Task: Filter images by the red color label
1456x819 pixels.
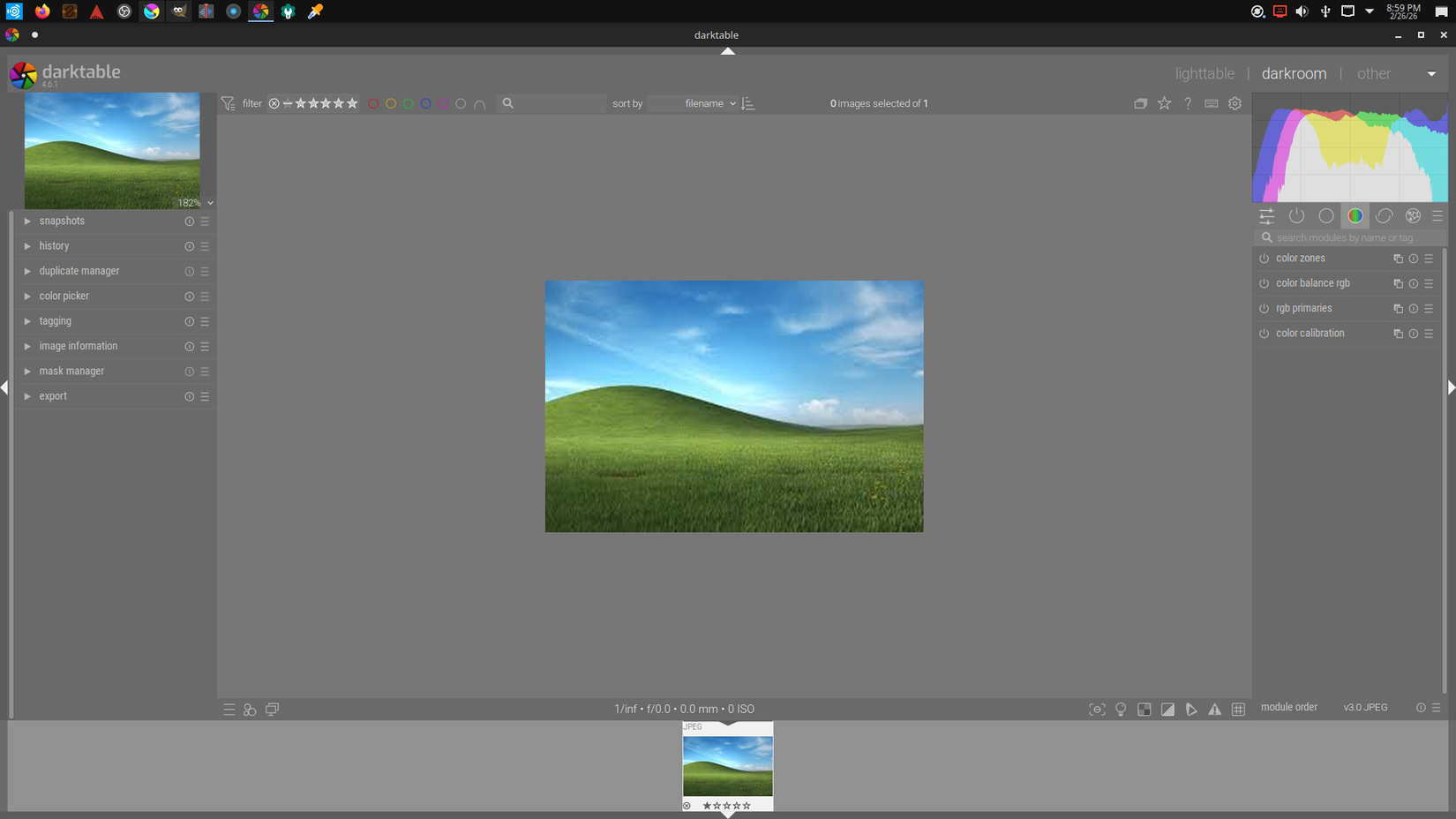Action: pyautogui.click(x=373, y=103)
